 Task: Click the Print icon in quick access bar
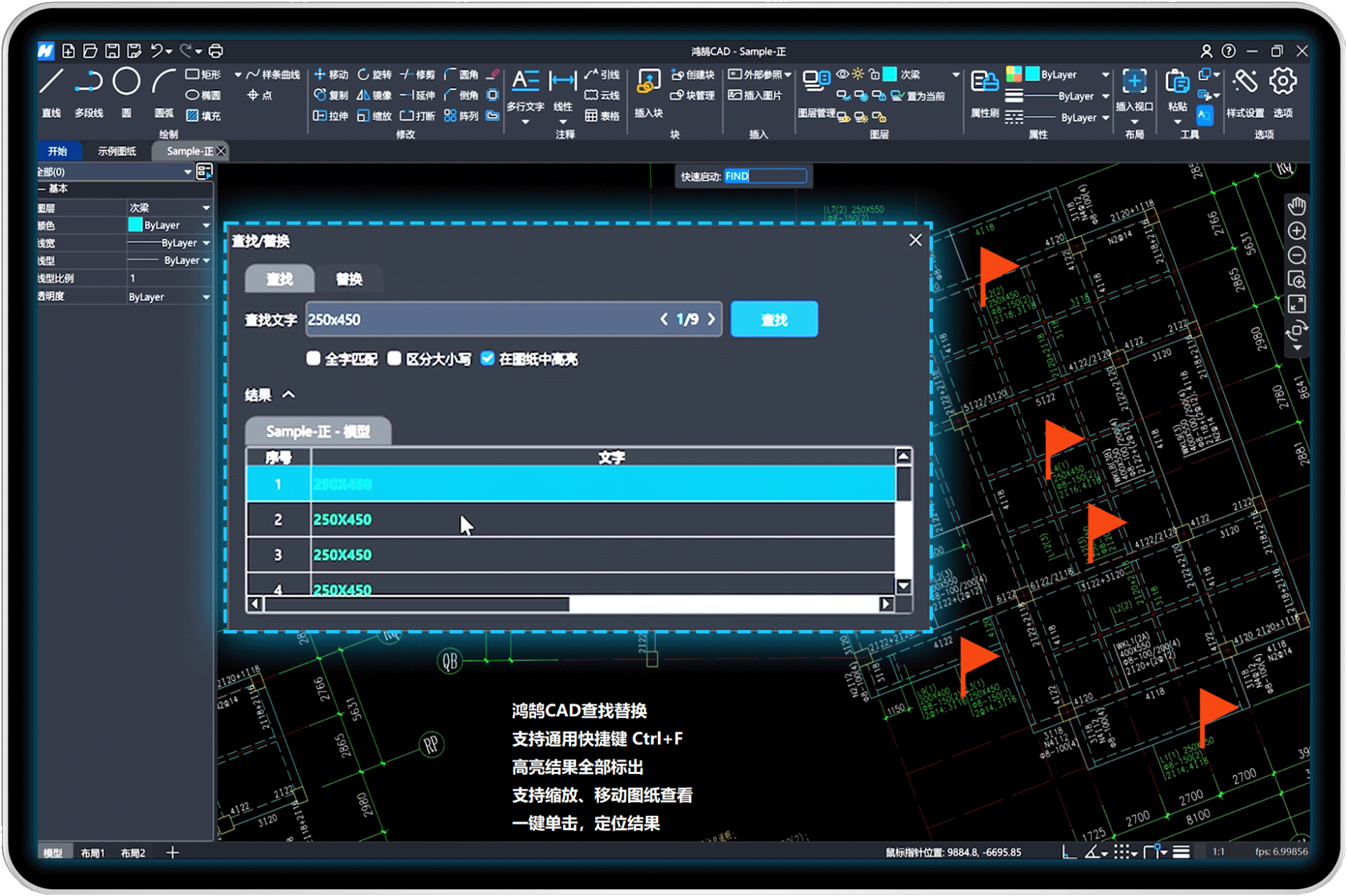[x=216, y=51]
